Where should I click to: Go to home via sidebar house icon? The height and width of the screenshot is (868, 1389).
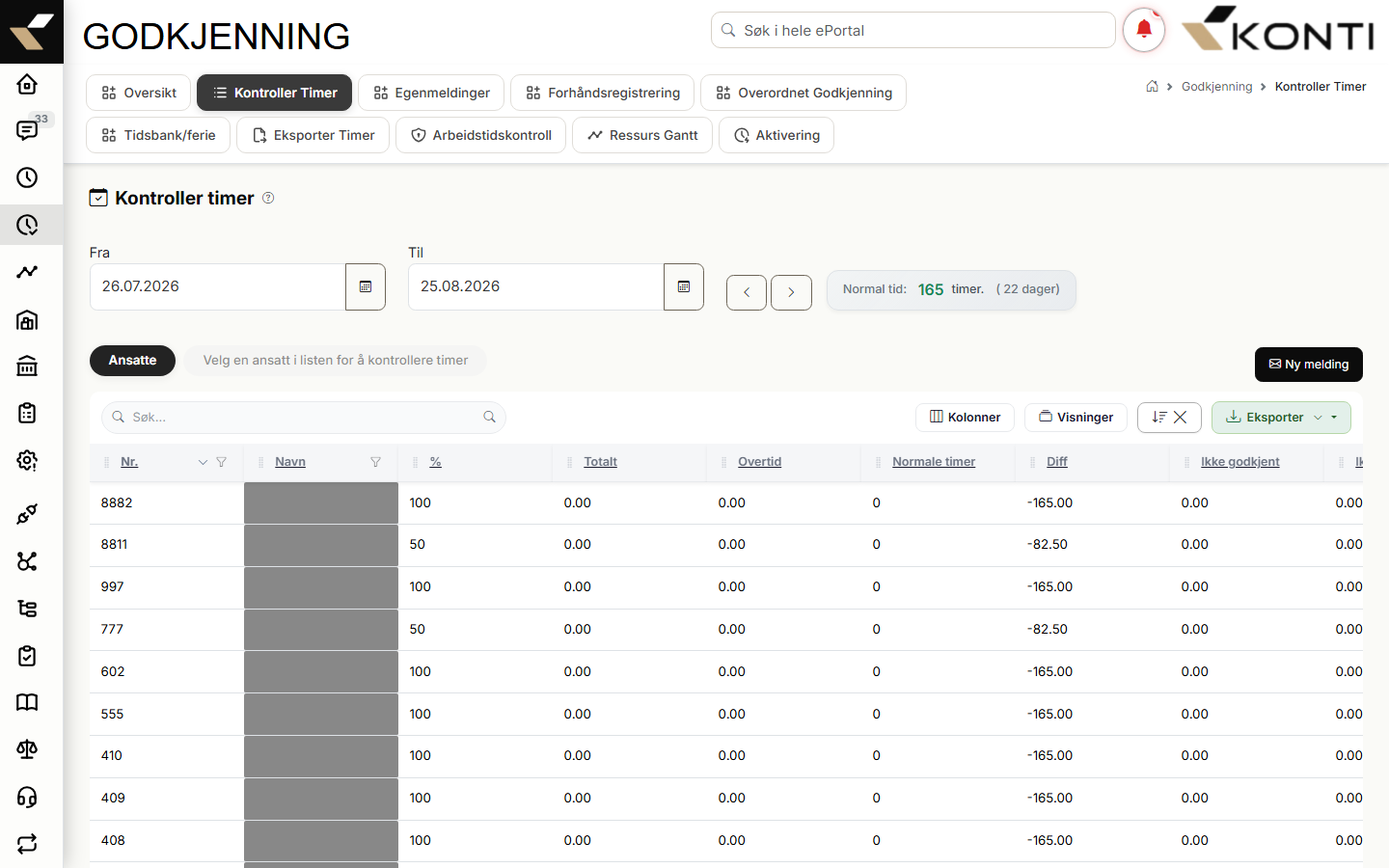(x=27, y=84)
